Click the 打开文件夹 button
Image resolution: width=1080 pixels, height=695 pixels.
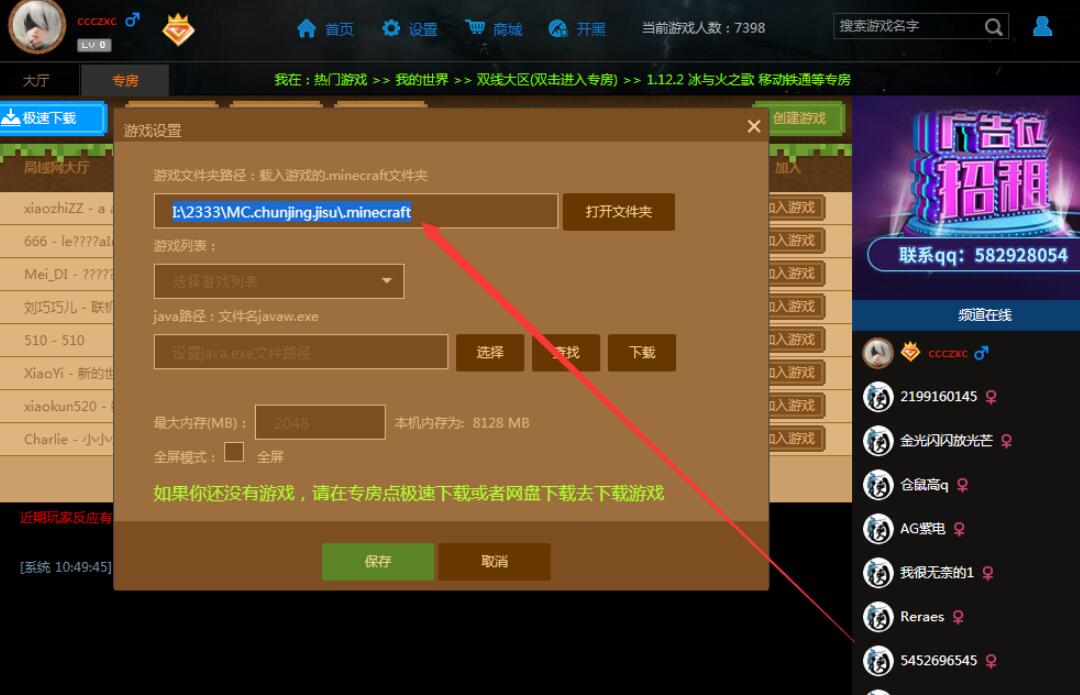click(618, 212)
